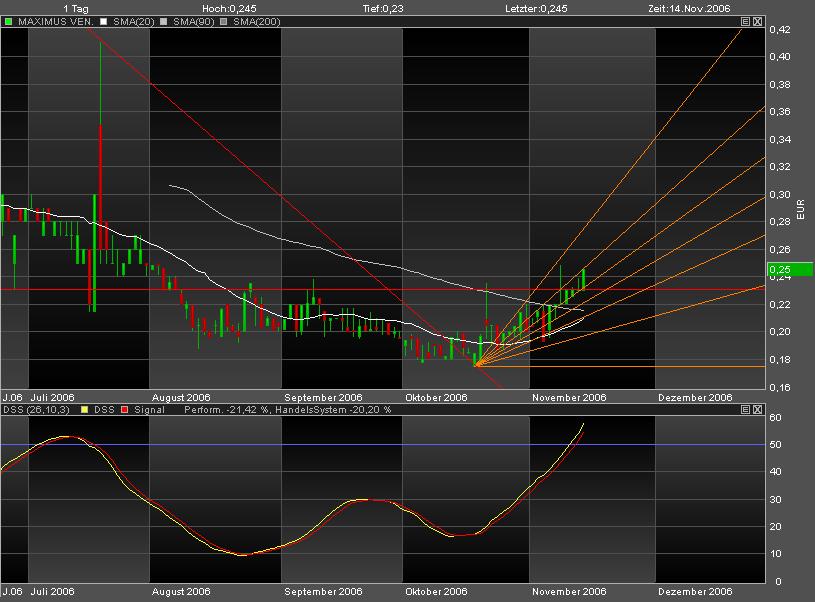The width and height of the screenshot is (815, 602).
Task: Click the yellow DSS legend swatch
Action: pos(85,410)
